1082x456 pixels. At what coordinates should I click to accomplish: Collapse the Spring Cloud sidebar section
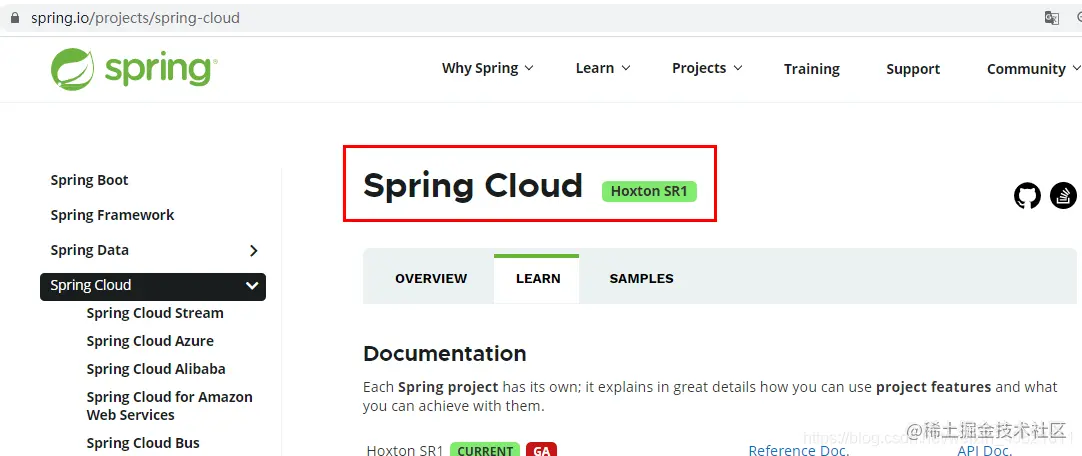[252, 286]
